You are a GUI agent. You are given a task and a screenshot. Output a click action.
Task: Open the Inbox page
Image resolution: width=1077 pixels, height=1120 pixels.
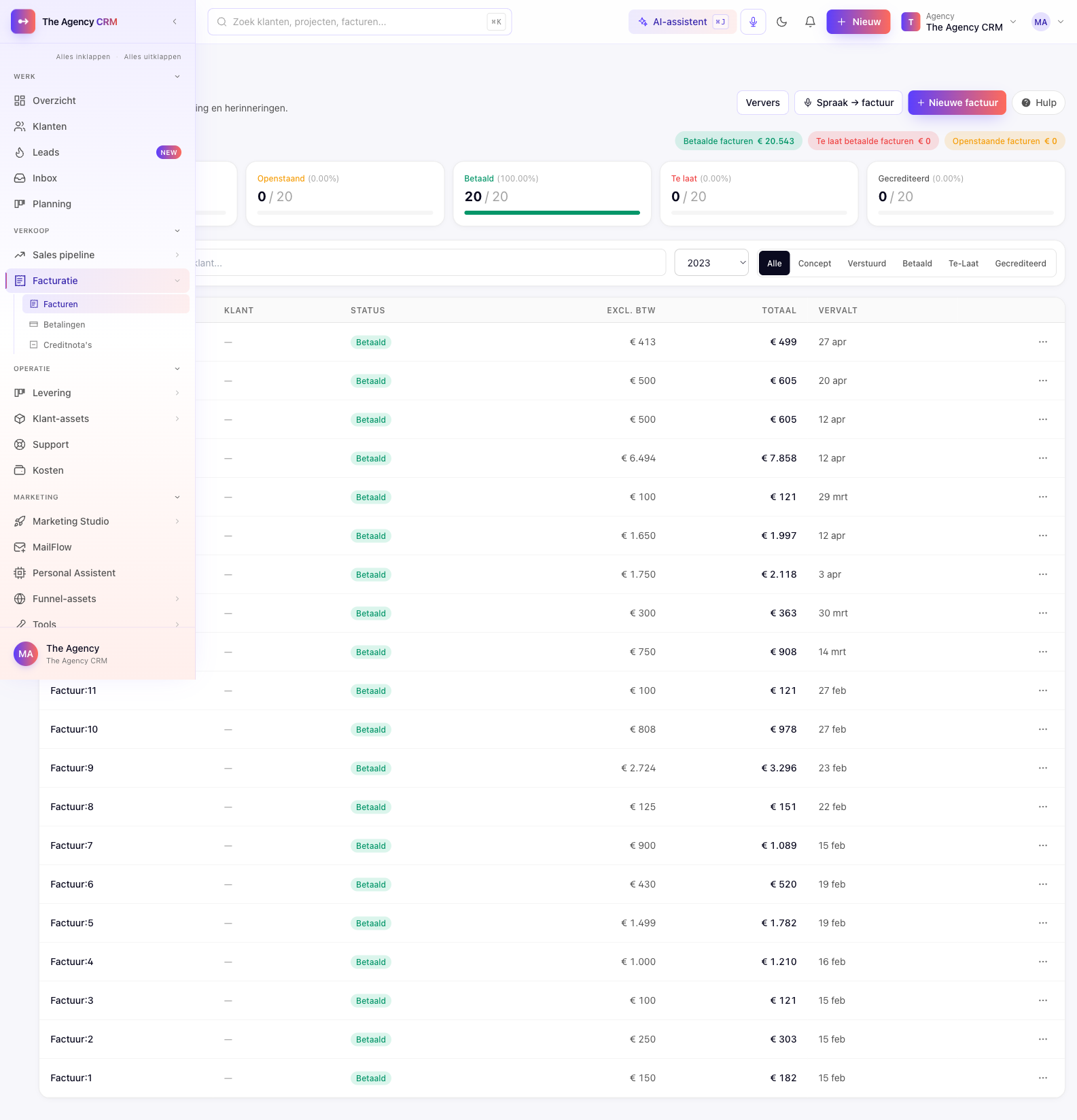point(97,178)
